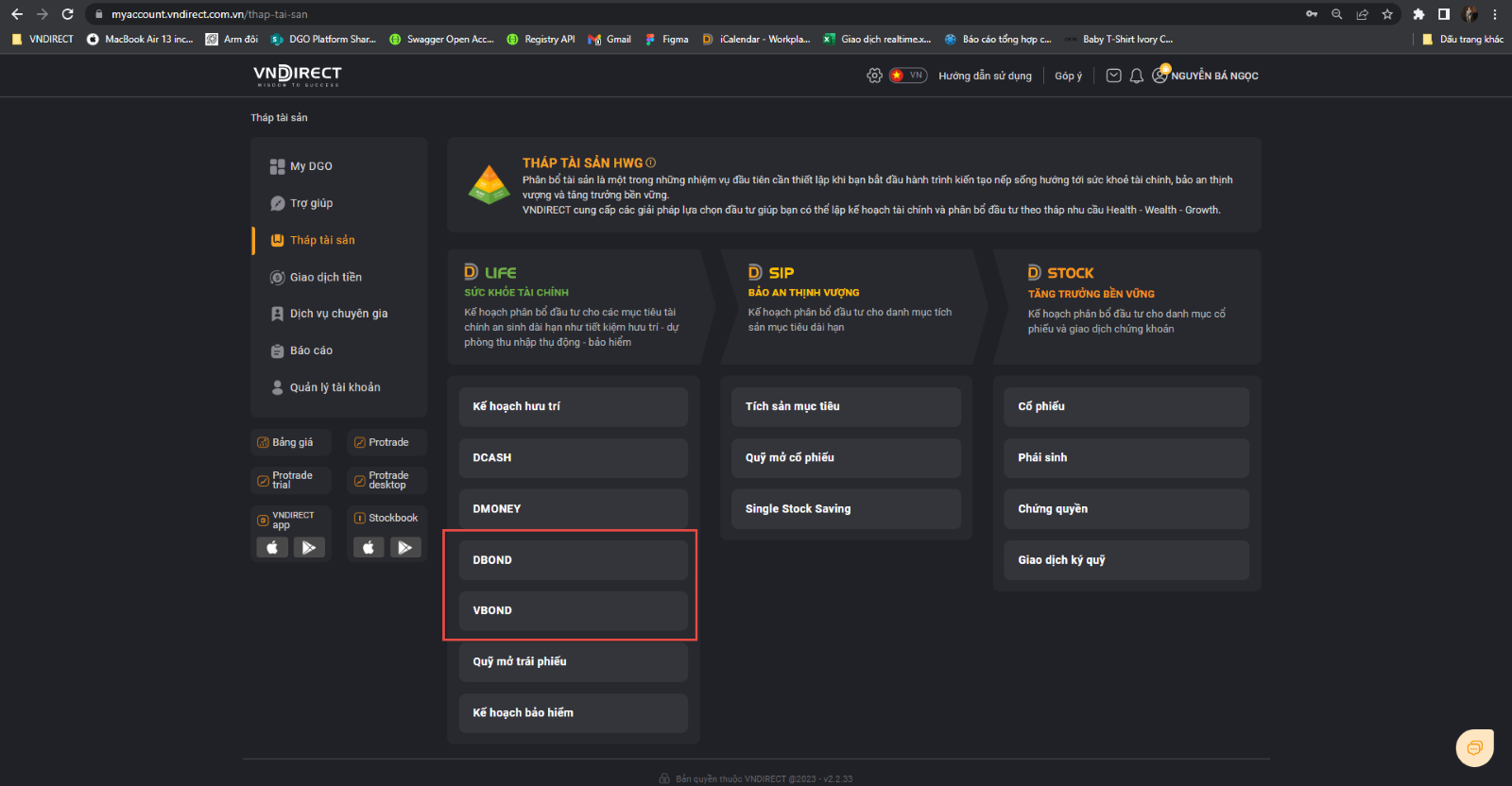Click the D STOCK section header
Image resolution: width=1512 pixels, height=786 pixels.
click(x=1061, y=272)
